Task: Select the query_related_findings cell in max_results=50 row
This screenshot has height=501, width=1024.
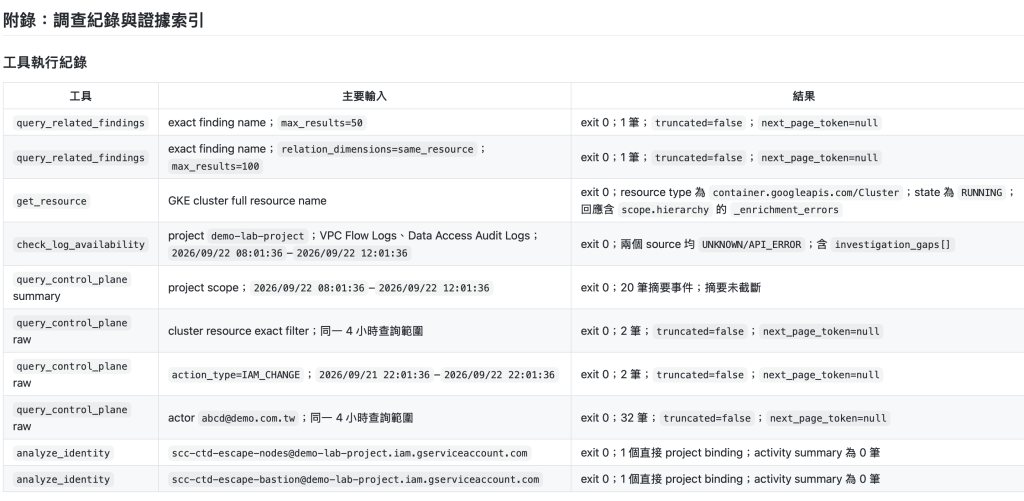Action: [81, 123]
